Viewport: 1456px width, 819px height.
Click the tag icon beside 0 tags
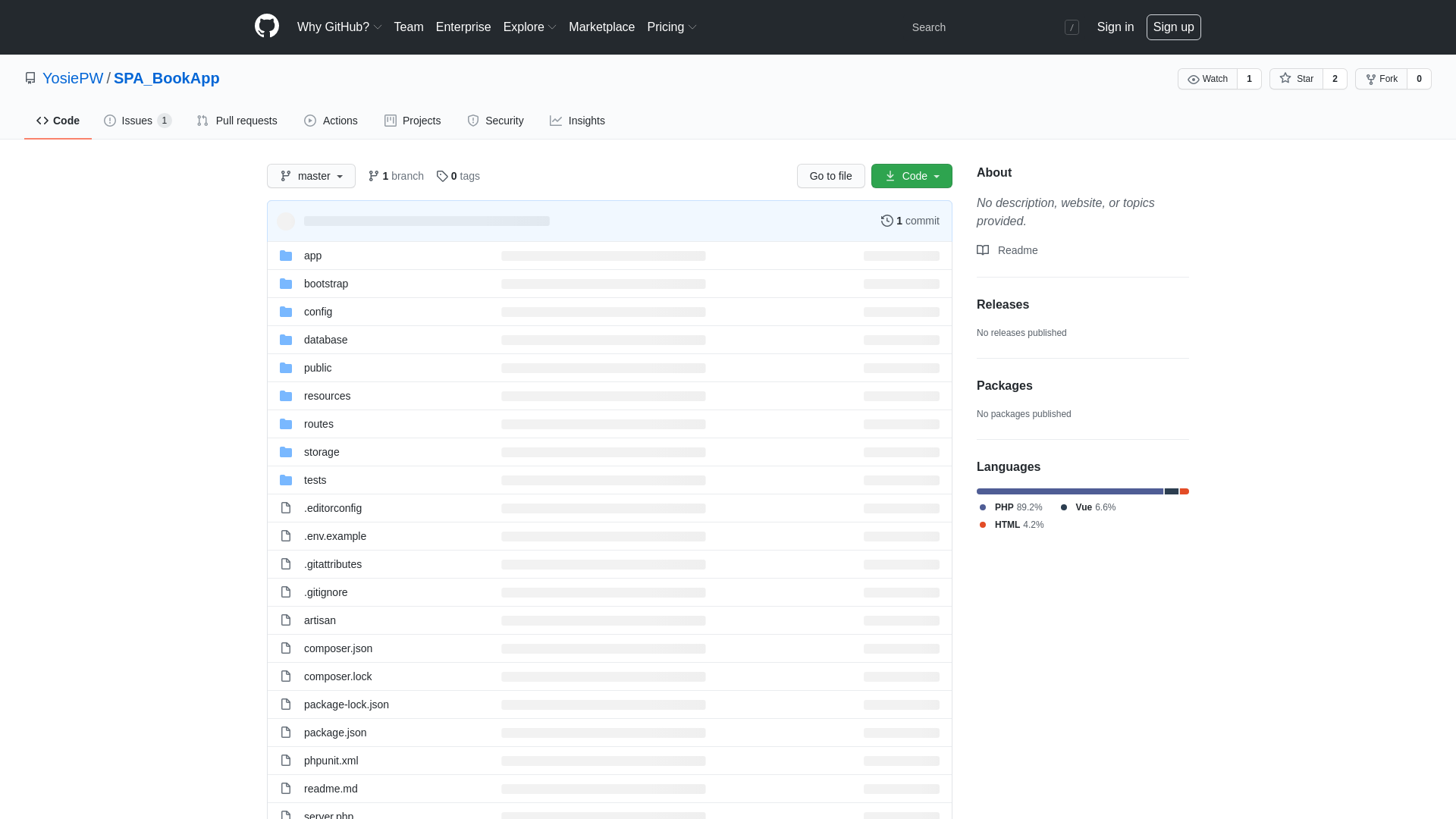442,176
